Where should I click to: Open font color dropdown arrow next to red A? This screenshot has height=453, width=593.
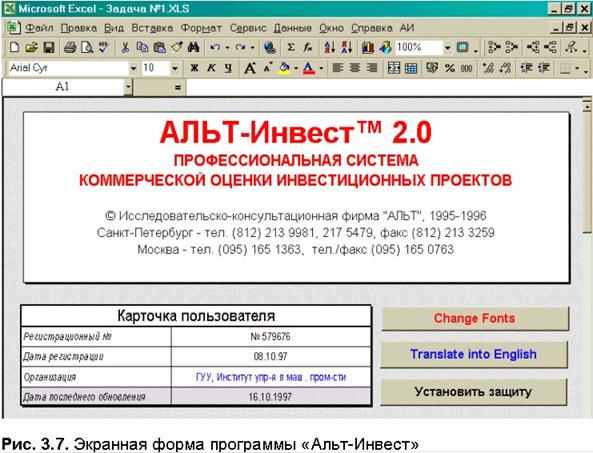[321, 68]
